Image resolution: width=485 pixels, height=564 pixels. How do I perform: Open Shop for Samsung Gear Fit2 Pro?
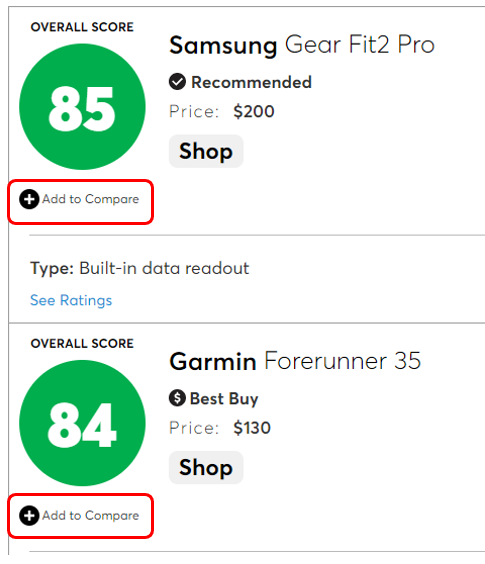click(x=206, y=151)
